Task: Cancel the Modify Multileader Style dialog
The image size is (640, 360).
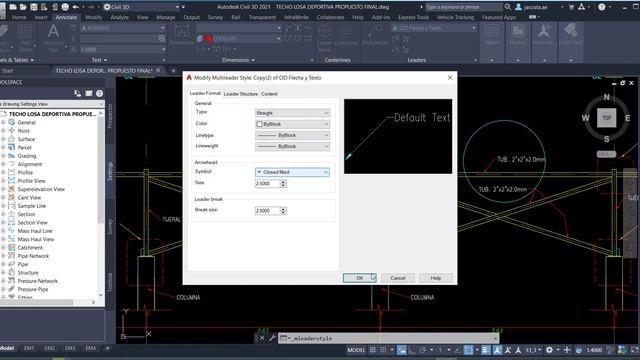Action: (x=398, y=278)
